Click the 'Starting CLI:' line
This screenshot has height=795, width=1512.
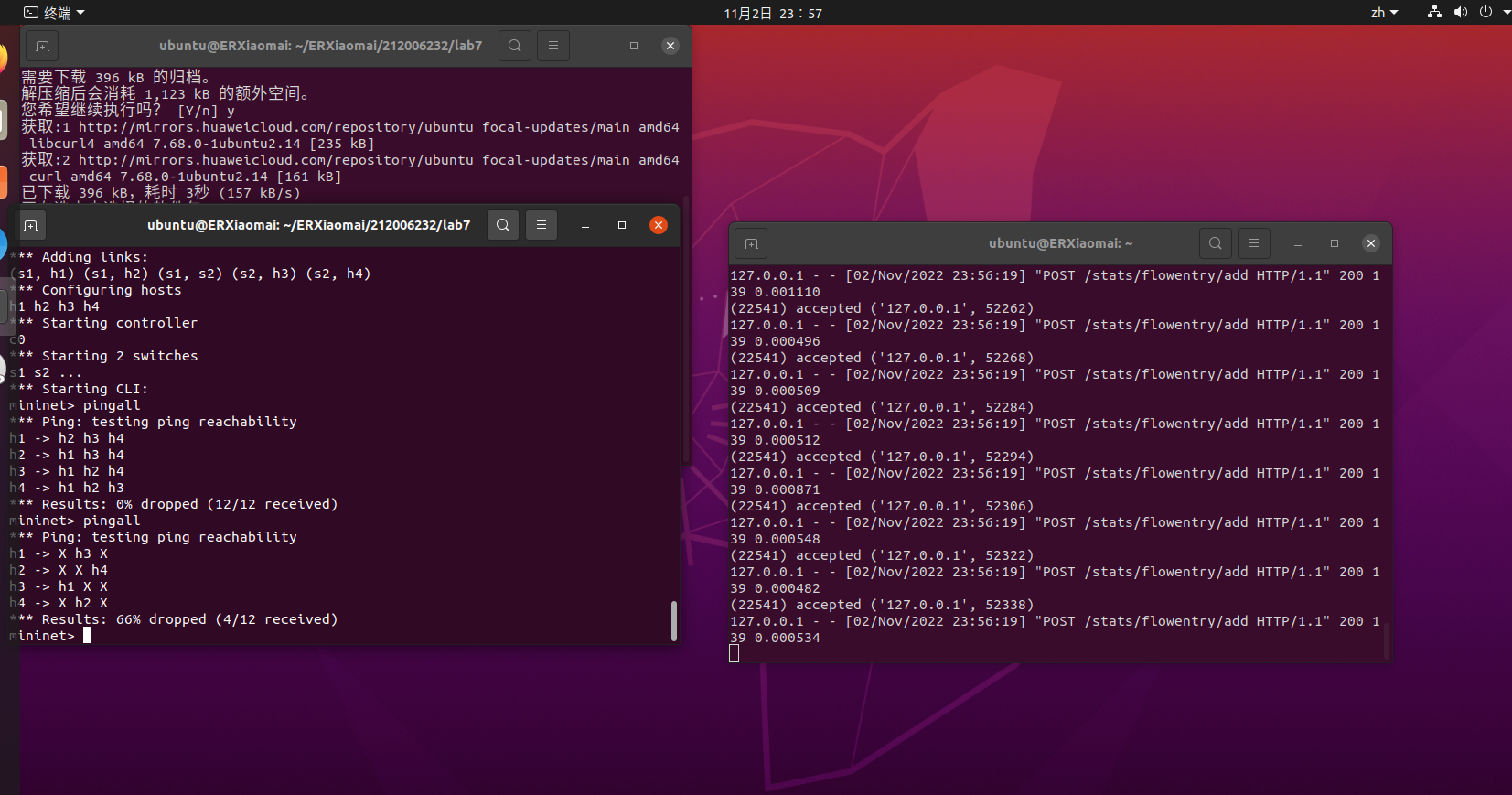[79, 389]
